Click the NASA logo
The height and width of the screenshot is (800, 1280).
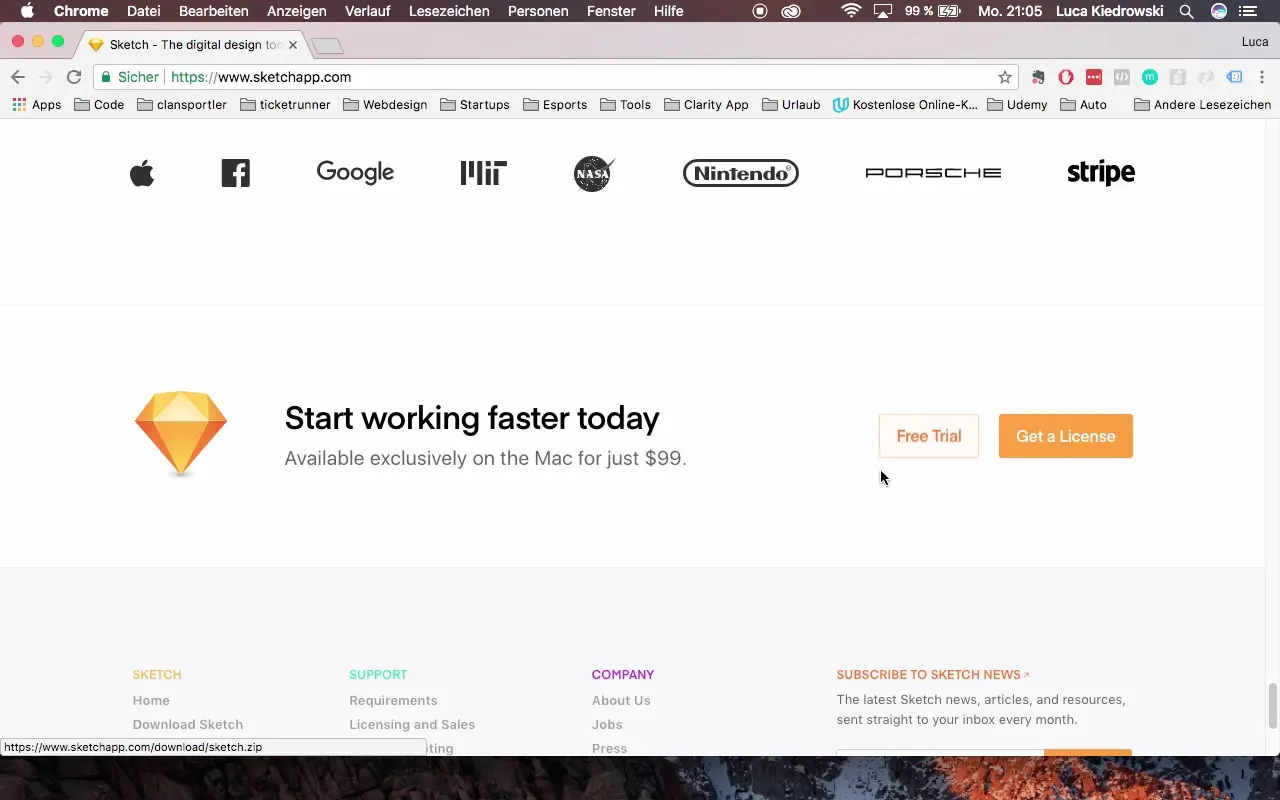[x=594, y=173]
